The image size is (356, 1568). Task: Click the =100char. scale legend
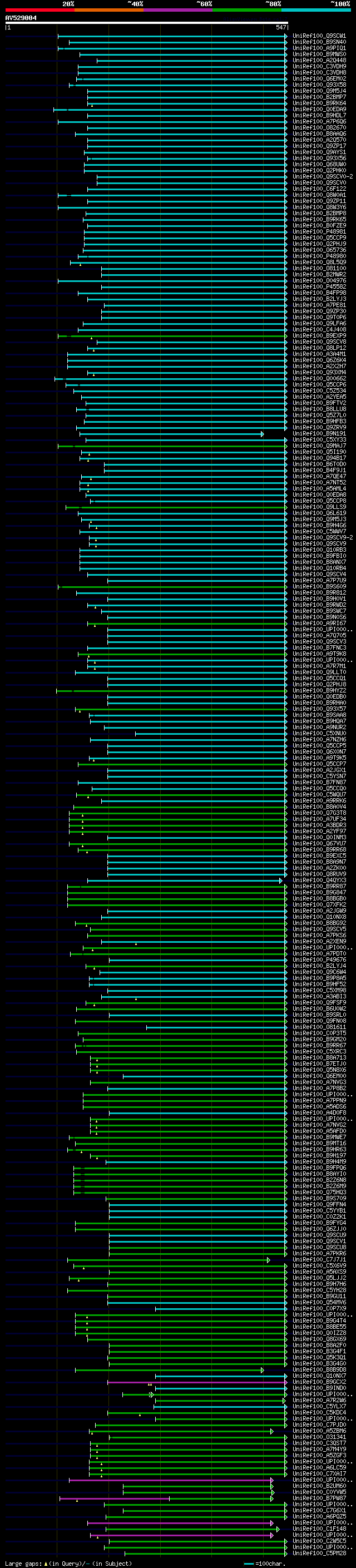(264, 1564)
